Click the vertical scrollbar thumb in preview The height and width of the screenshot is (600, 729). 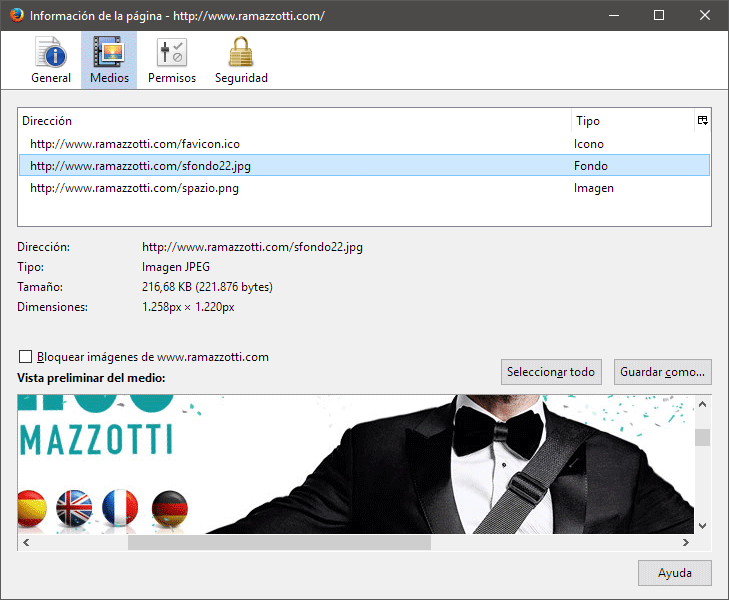(x=702, y=437)
